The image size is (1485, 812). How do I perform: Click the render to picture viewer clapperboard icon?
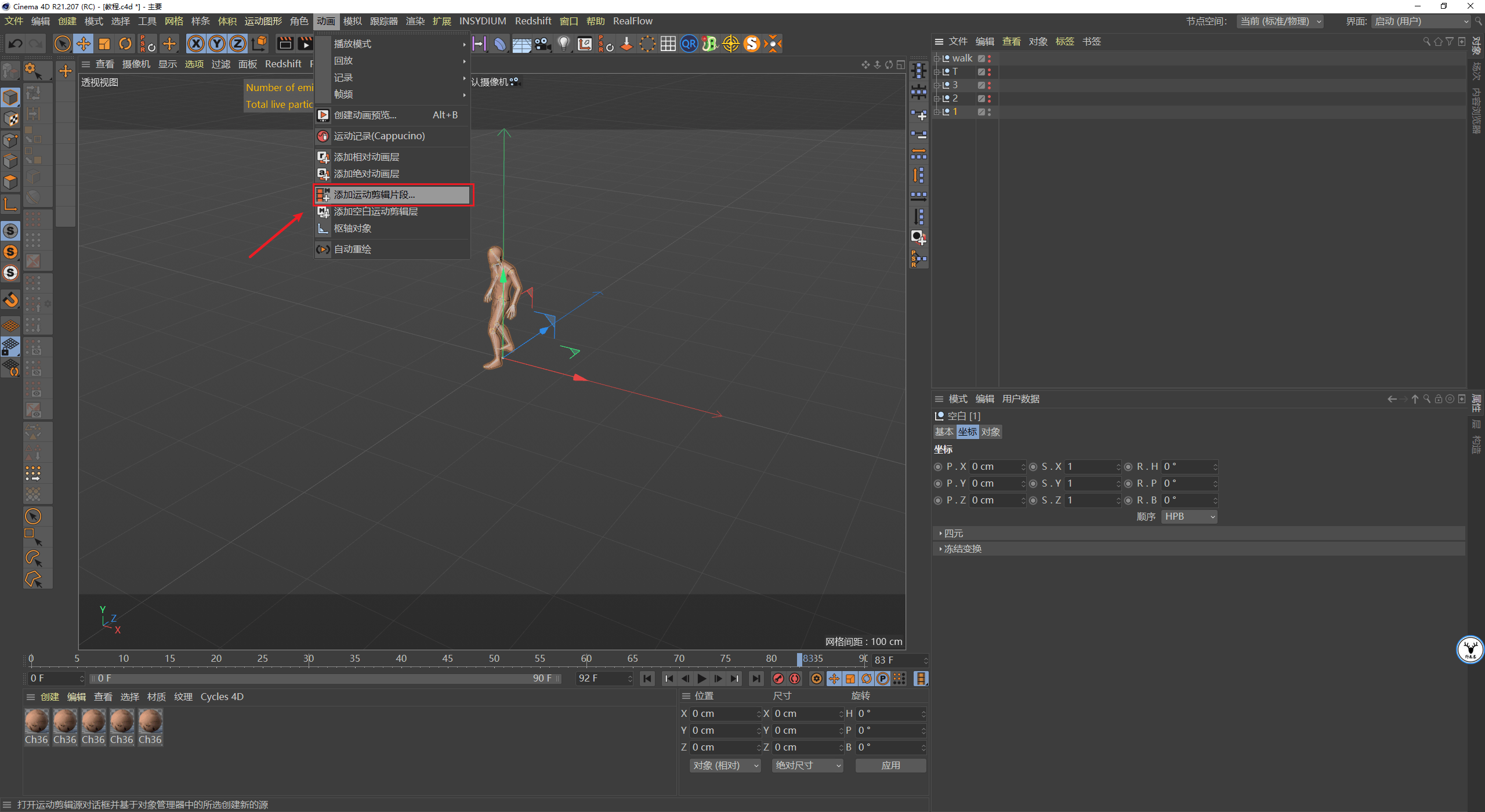306,43
